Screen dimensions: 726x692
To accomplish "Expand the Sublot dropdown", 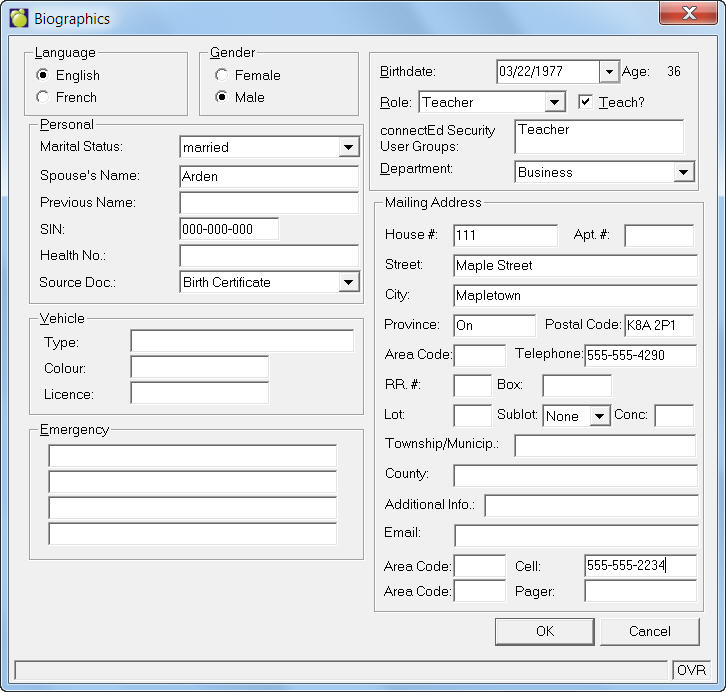I will point(599,416).
